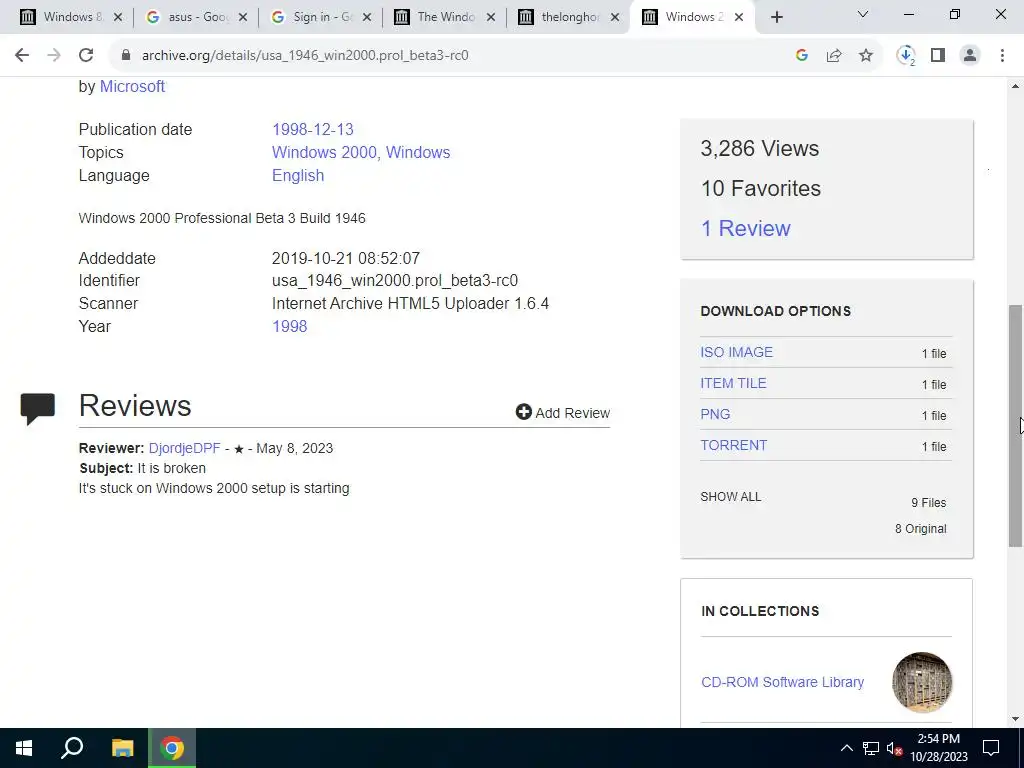Open the Windows topic link
The image size is (1024, 768).
(418, 152)
